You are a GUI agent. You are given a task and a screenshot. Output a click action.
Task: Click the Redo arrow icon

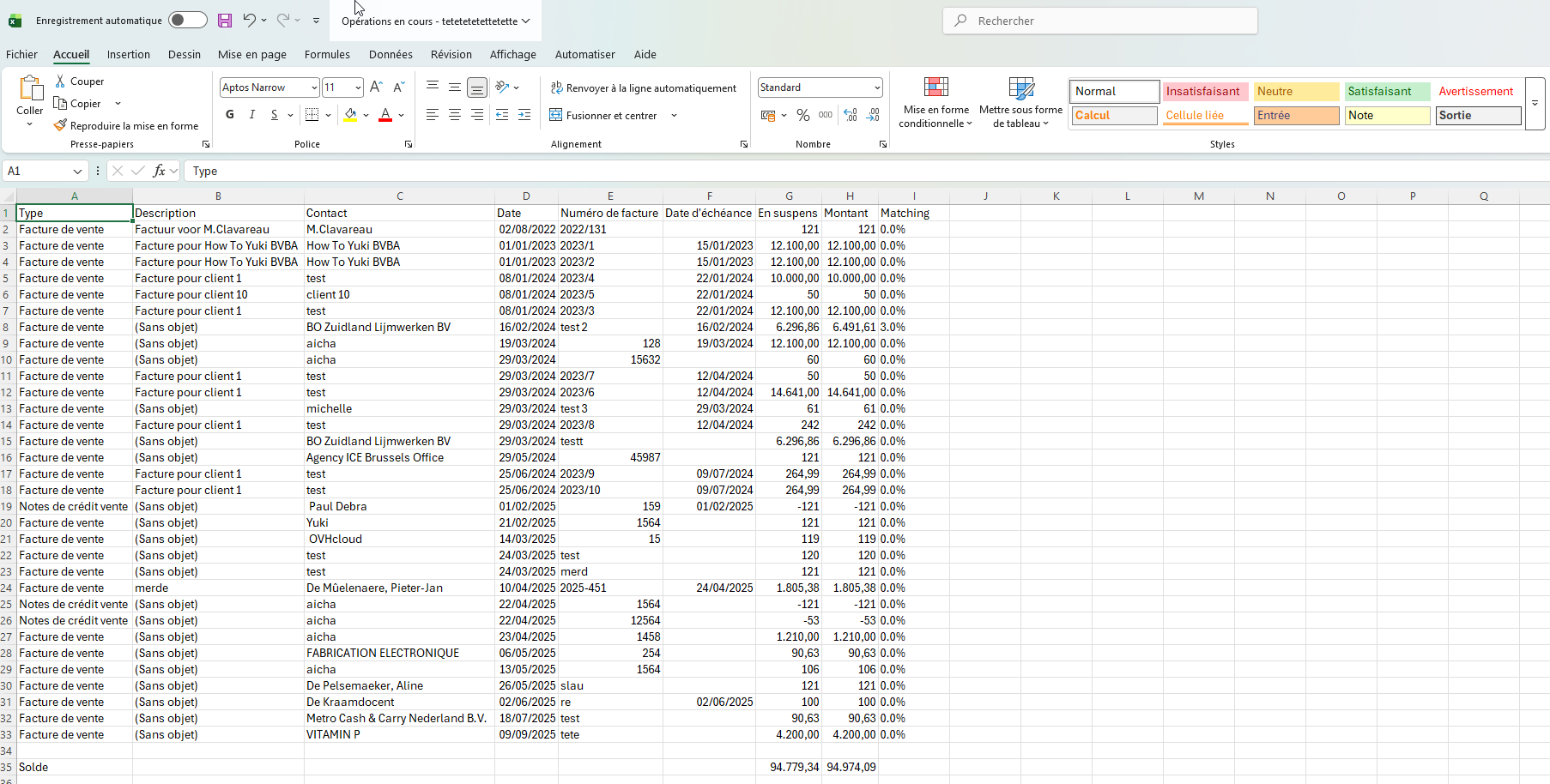tap(282, 21)
